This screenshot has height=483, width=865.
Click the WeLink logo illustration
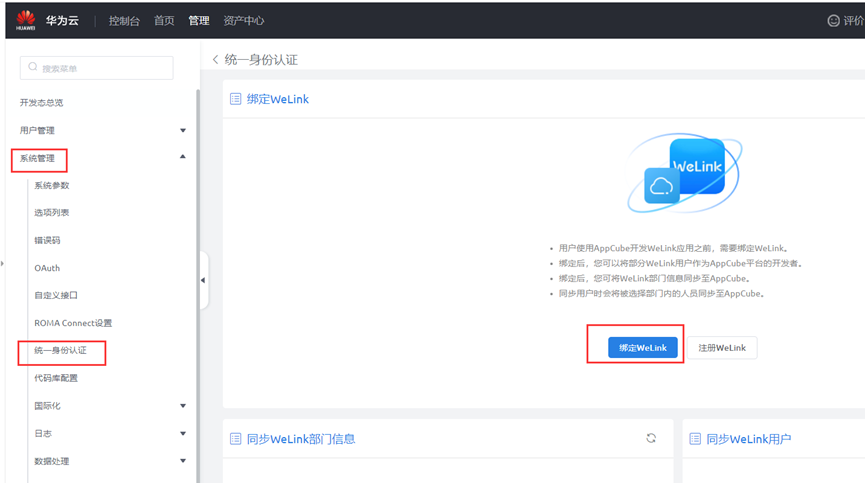pos(684,173)
